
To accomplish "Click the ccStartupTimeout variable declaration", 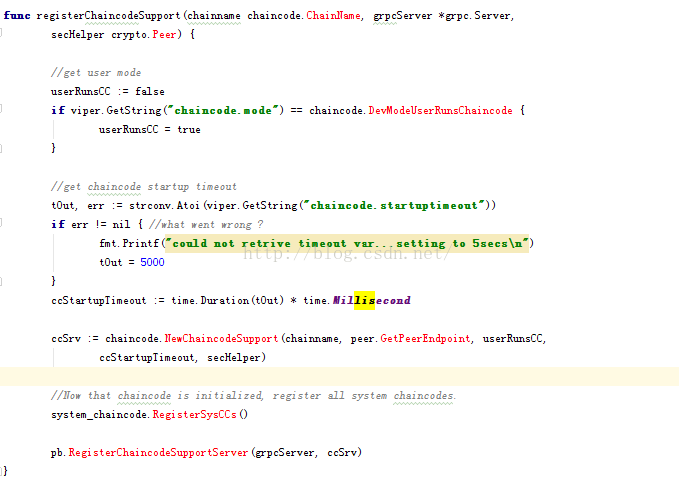I will tap(99, 300).
